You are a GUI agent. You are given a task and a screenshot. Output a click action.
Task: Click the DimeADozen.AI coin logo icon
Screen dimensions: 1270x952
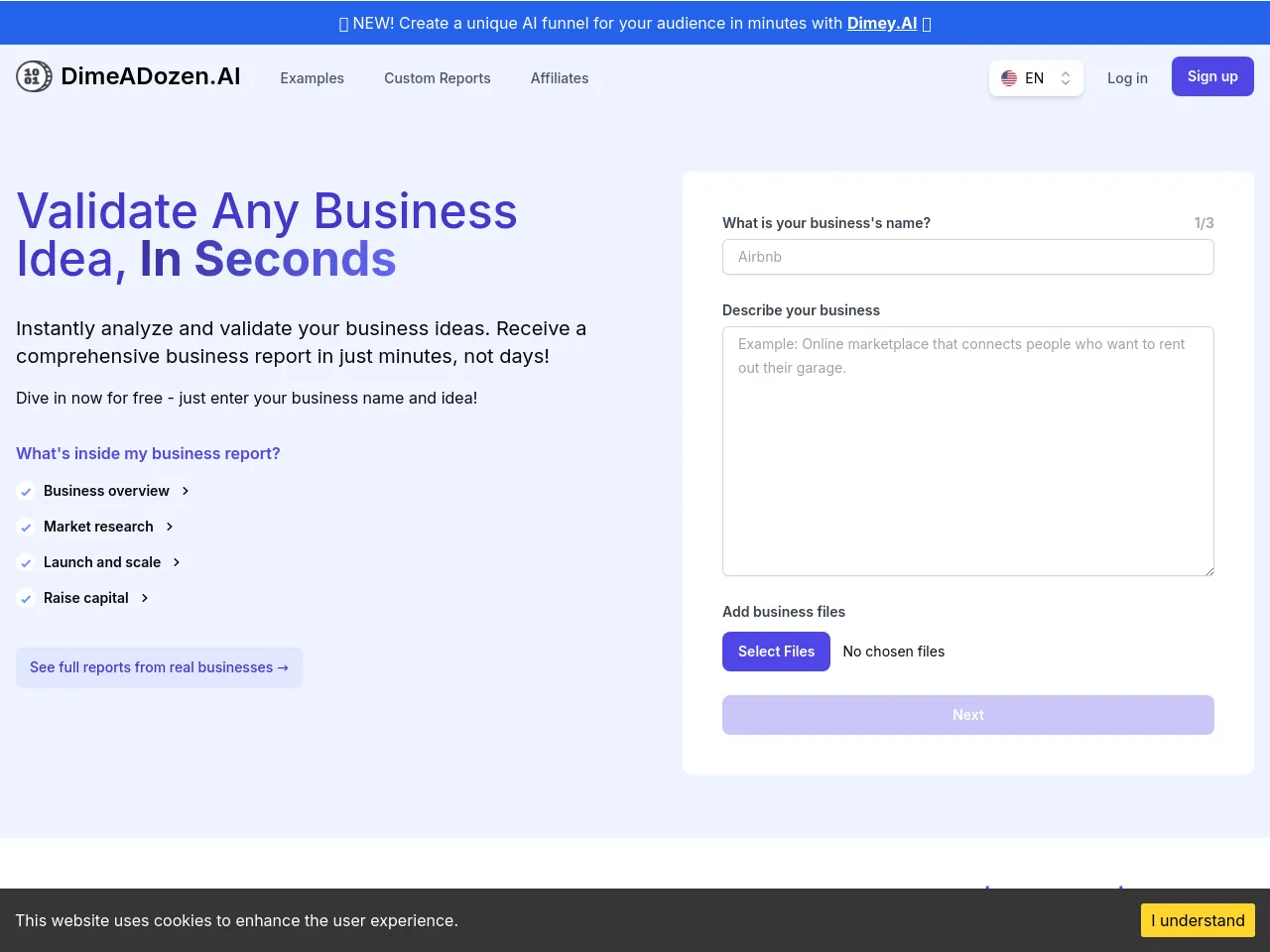click(34, 76)
